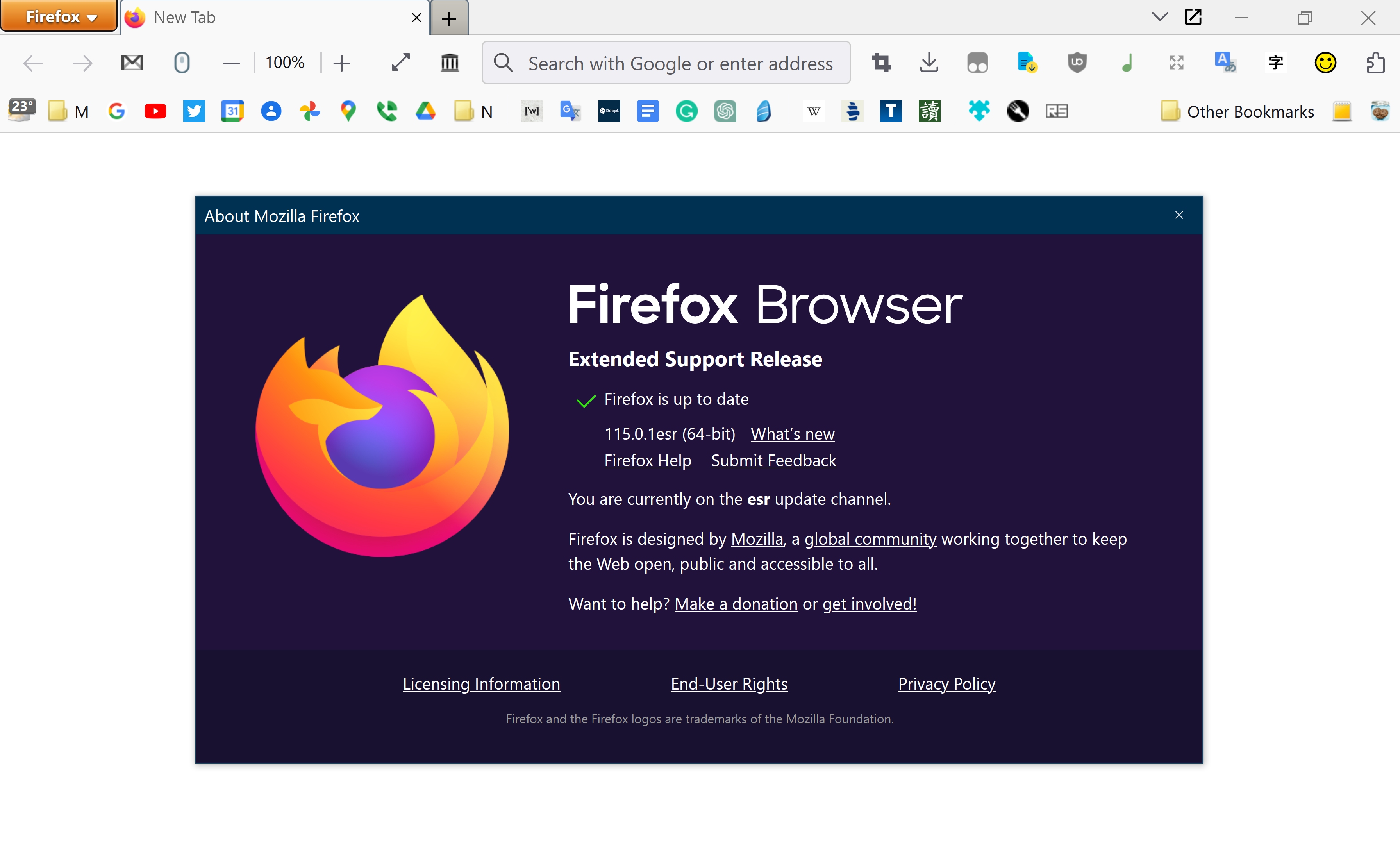This screenshot has height=844, width=1400.
Task: Open the global community link
Action: point(870,539)
